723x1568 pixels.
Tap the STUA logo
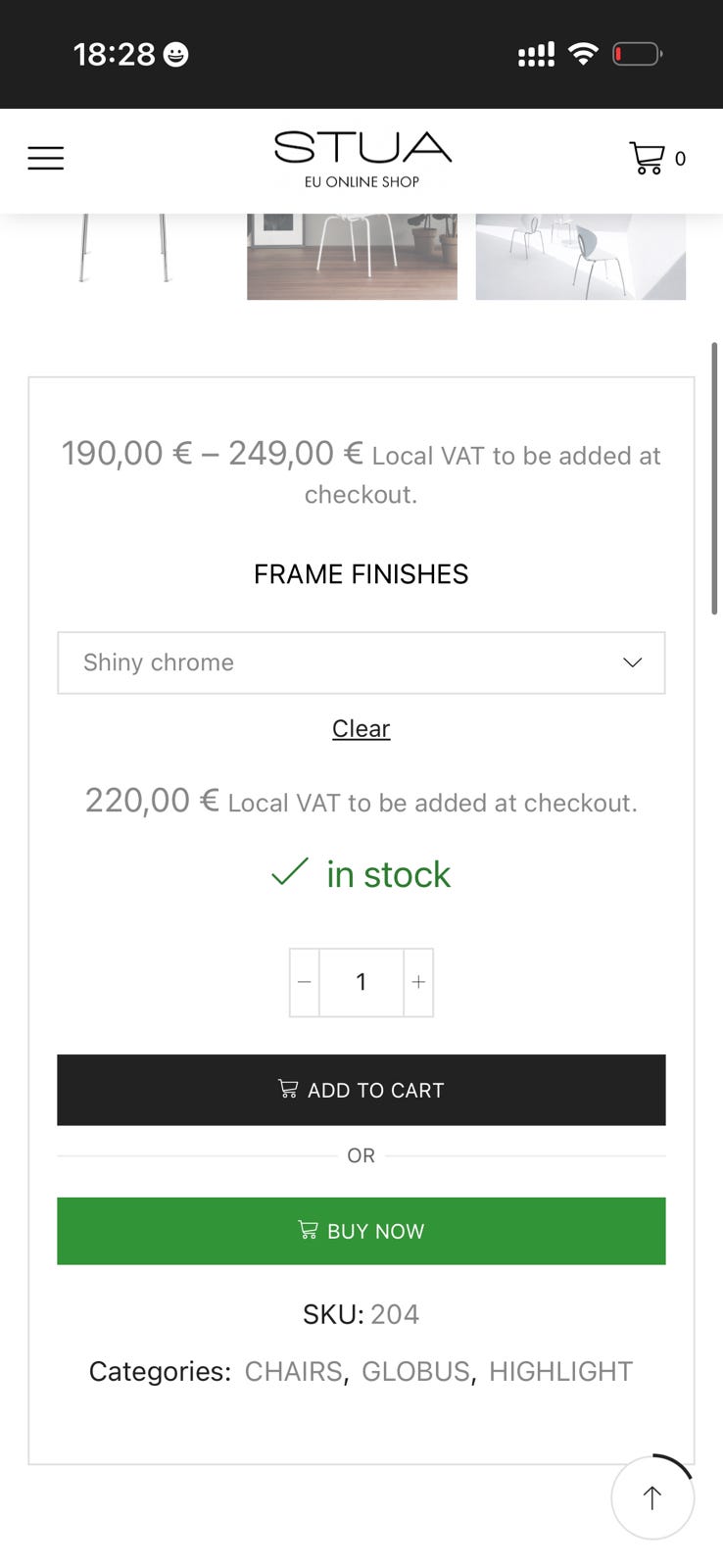361,159
